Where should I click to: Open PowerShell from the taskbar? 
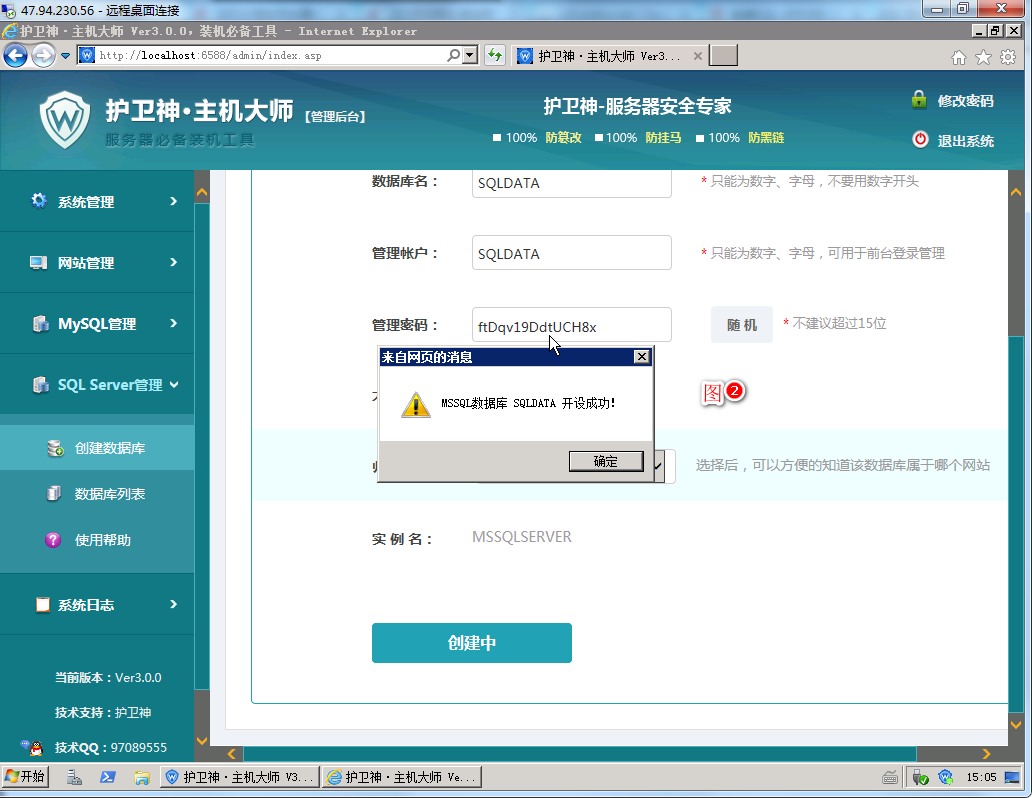point(108,777)
